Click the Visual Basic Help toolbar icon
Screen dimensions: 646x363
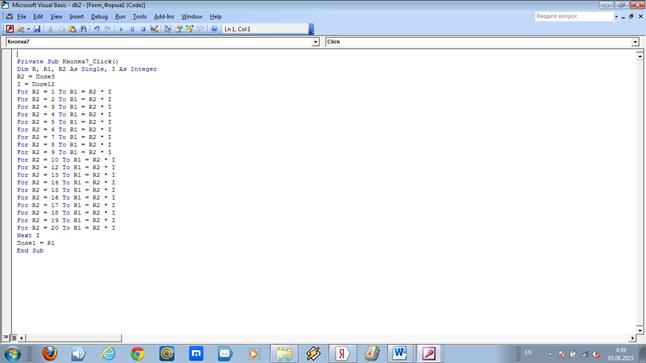(x=214, y=29)
